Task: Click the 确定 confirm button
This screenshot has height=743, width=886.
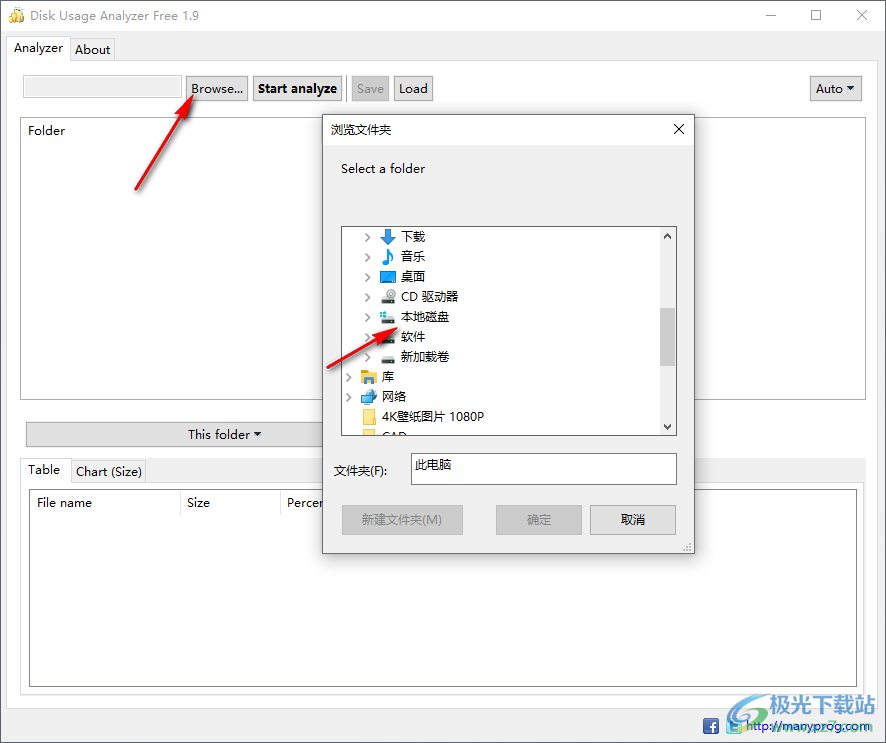Action: (x=538, y=520)
